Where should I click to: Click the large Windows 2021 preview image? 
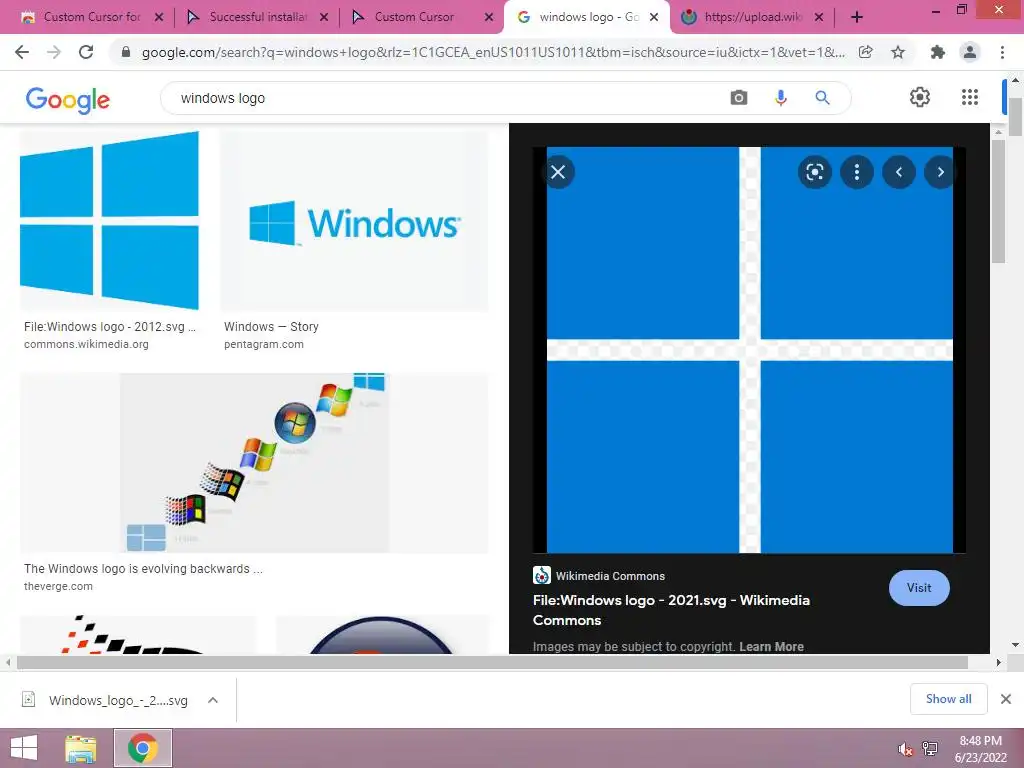(749, 349)
